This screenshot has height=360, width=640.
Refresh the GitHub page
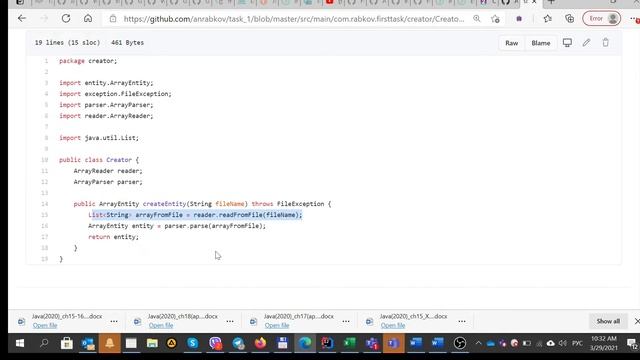(66, 18)
